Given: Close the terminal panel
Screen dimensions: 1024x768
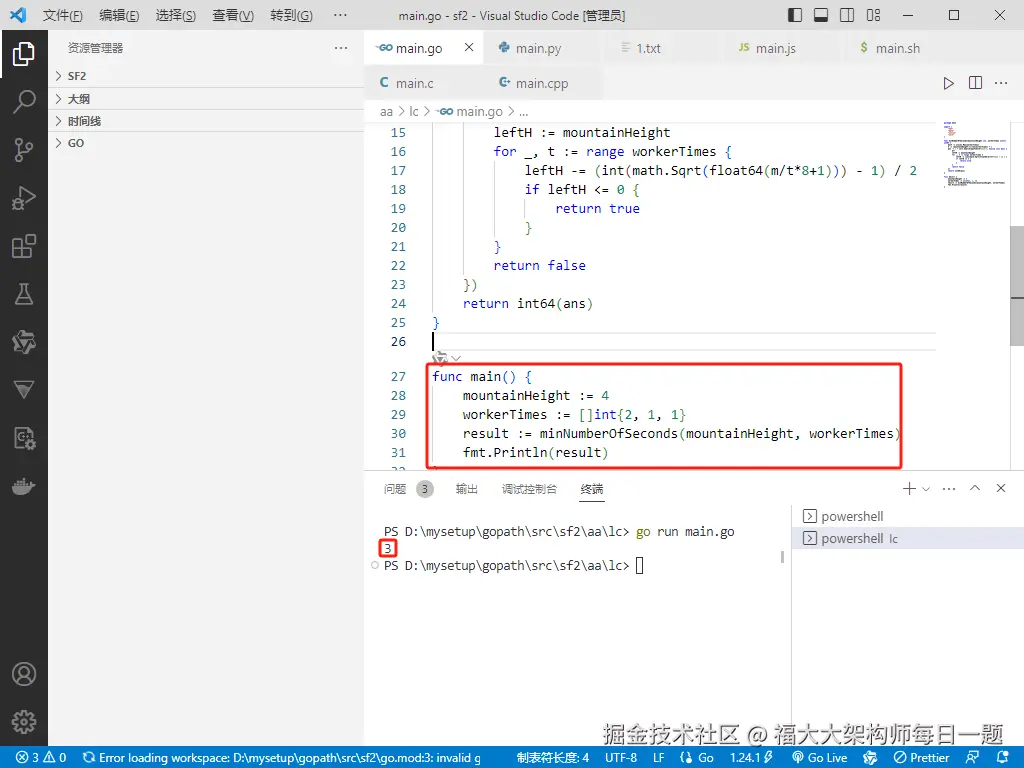Looking at the screenshot, I should (x=1000, y=488).
